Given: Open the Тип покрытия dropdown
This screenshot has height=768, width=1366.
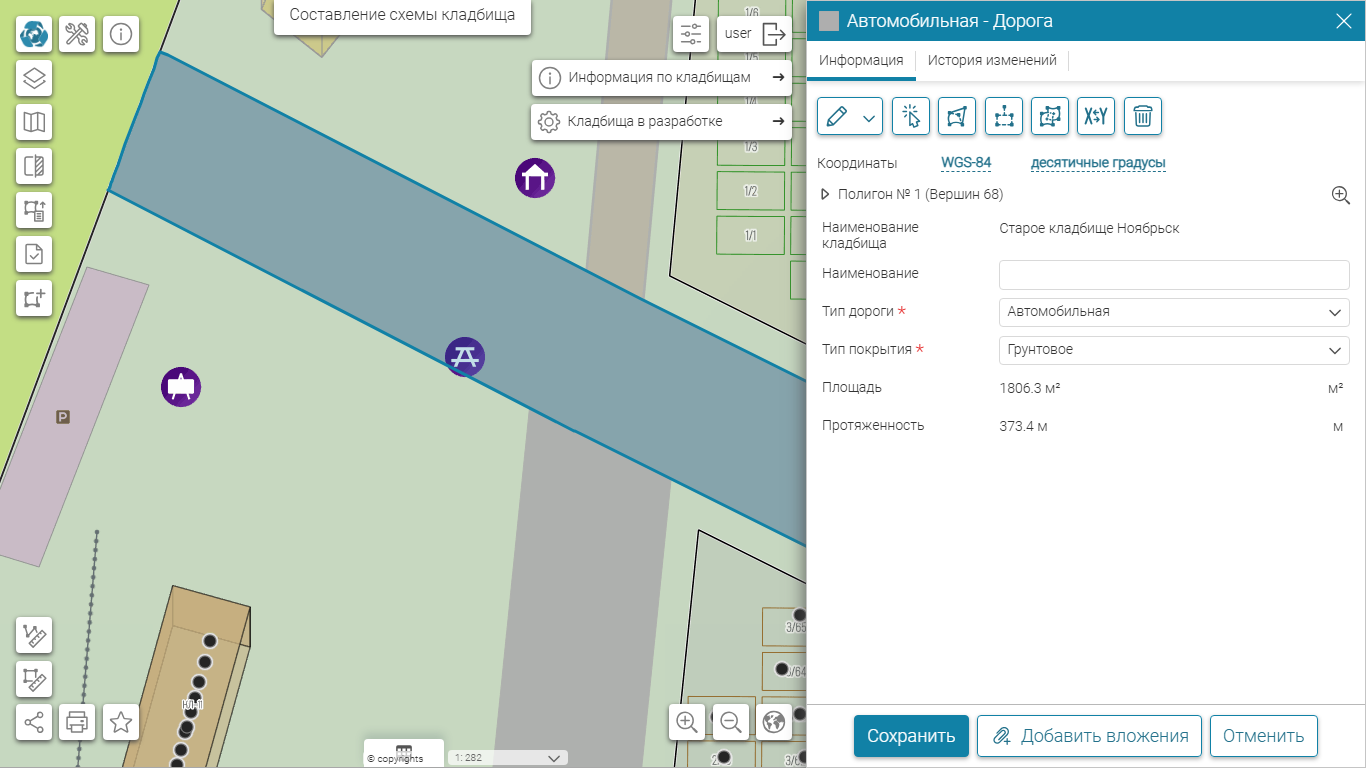Looking at the screenshot, I should coord(1174,350).
